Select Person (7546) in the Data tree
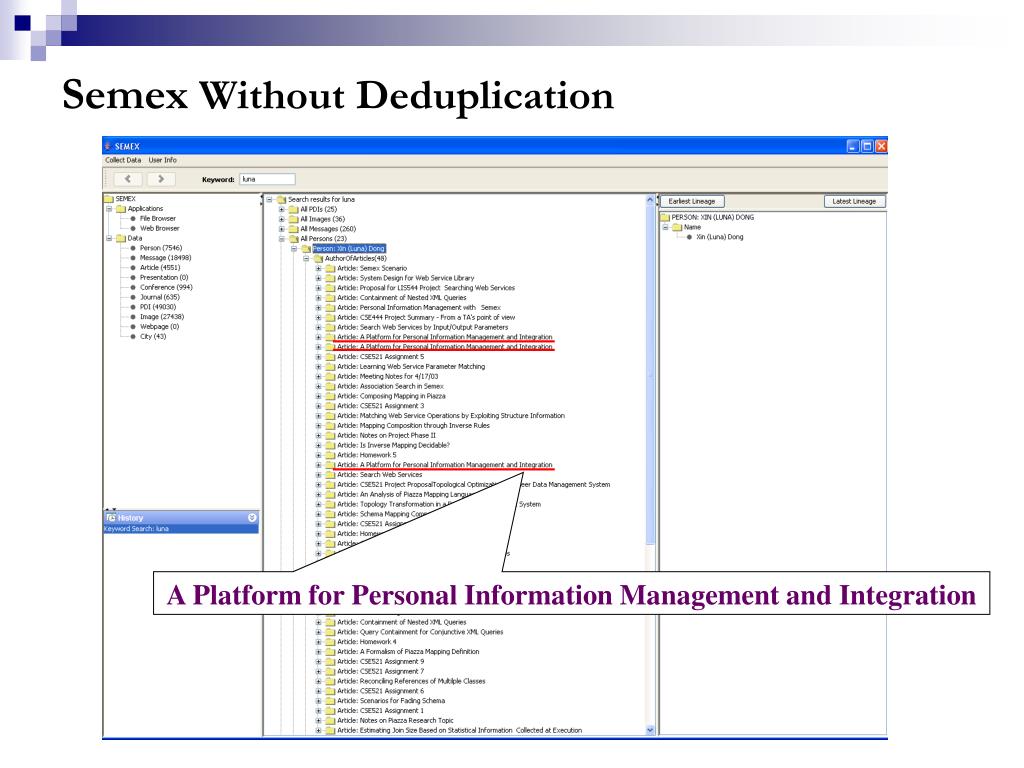Screen dimensions: 1024x768 point(161,248)
